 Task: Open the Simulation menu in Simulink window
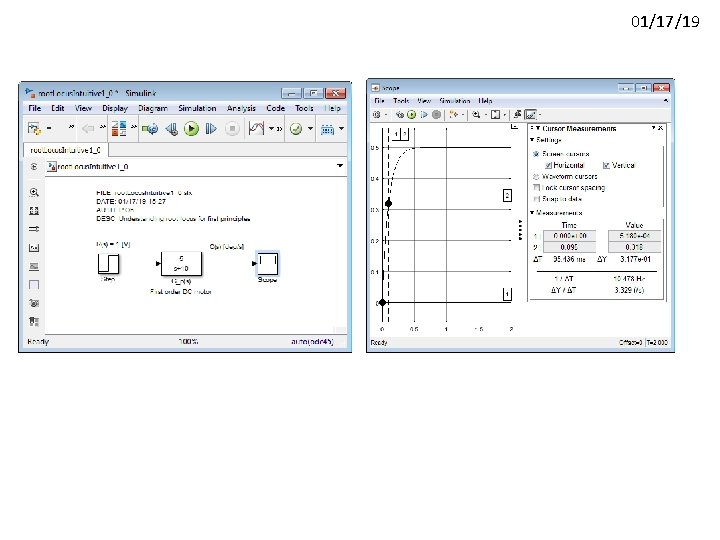pos(197,108)
